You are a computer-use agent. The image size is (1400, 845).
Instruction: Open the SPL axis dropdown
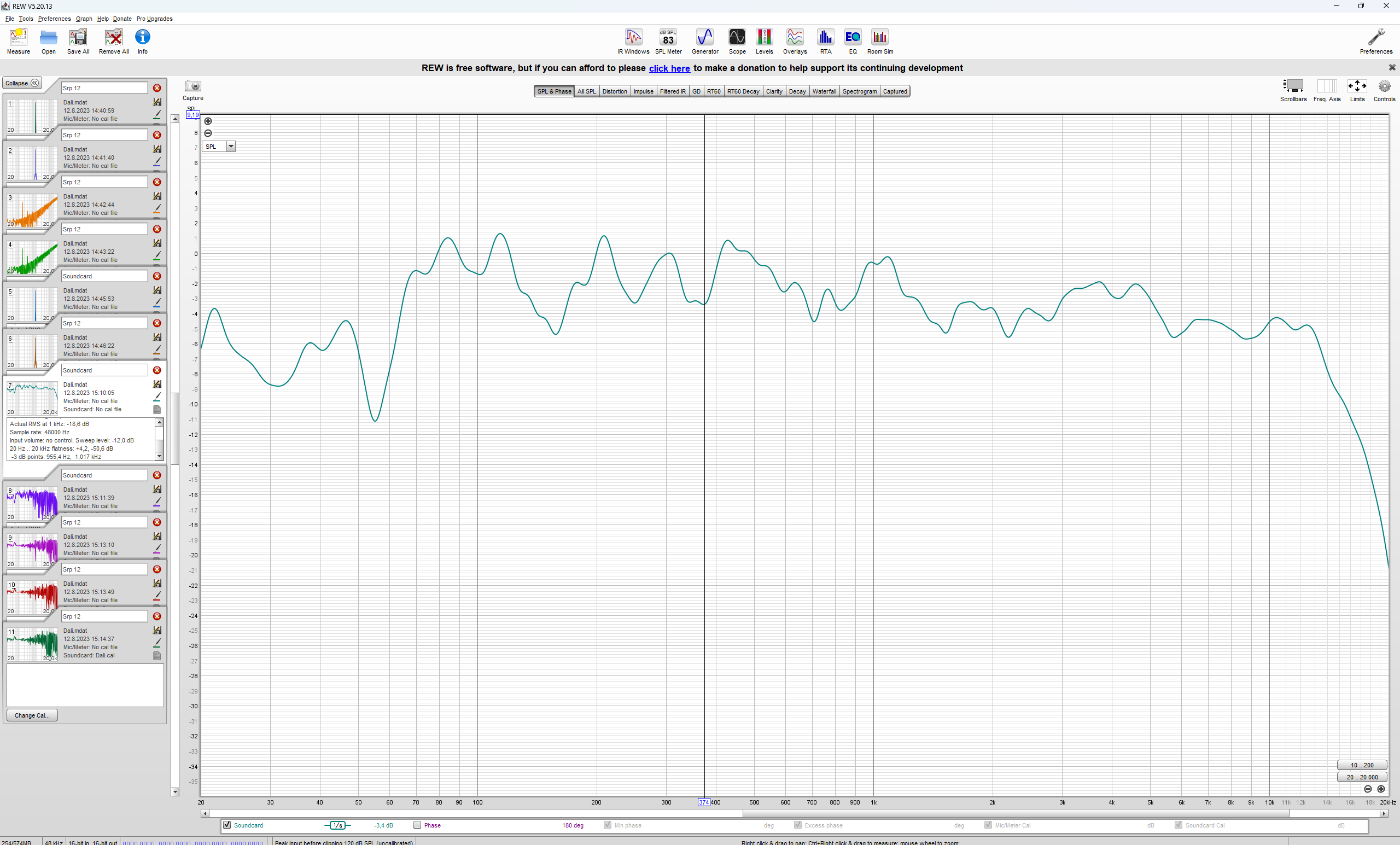231,147
